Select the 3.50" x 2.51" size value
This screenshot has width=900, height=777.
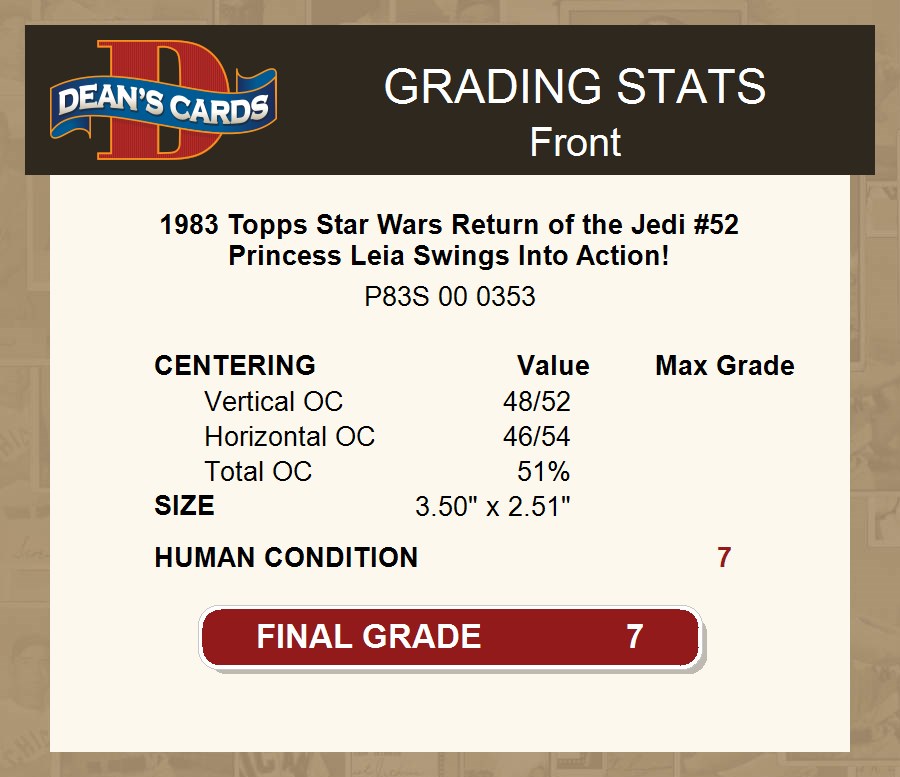(493, 506)
